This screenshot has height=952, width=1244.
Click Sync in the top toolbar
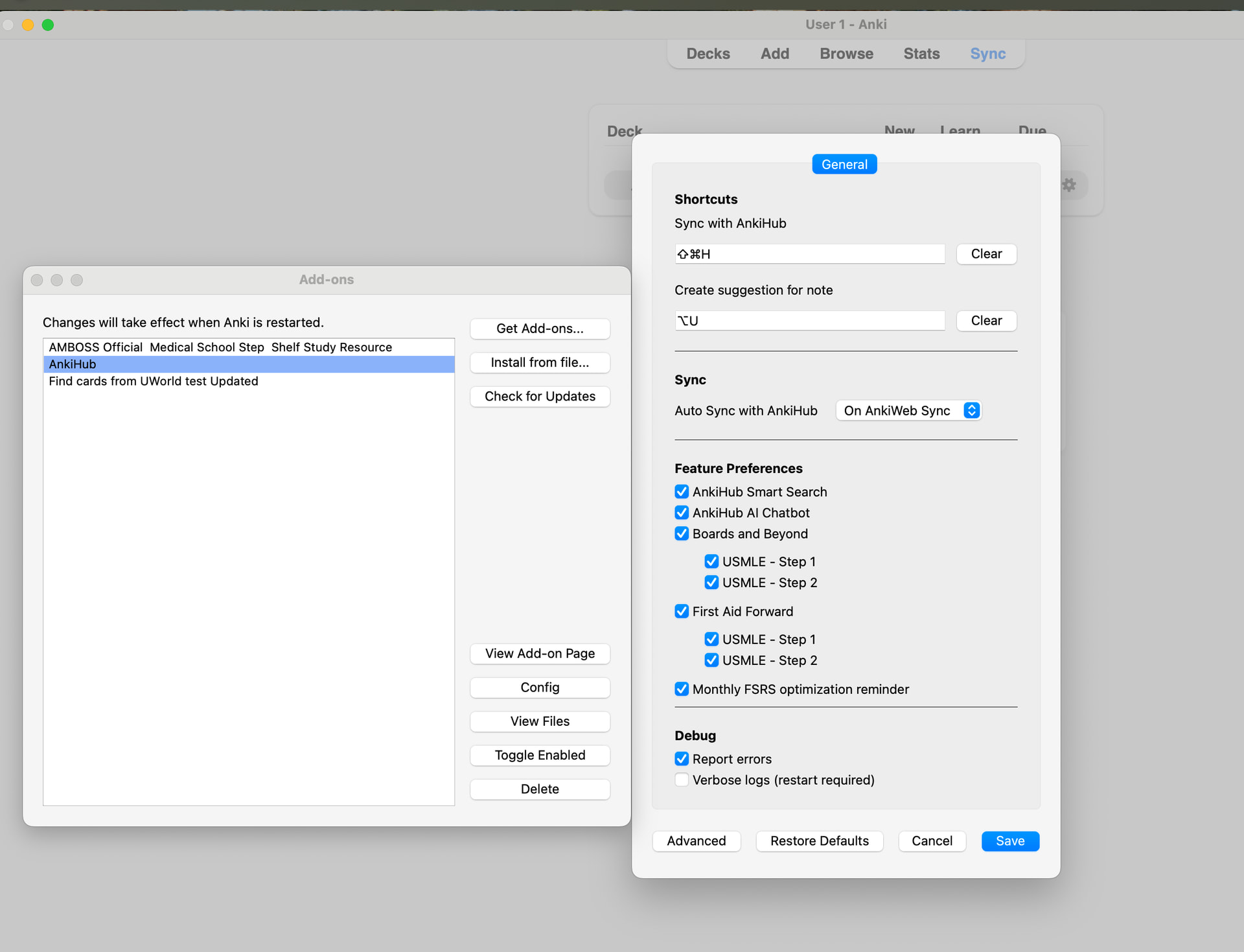[987, 54]
